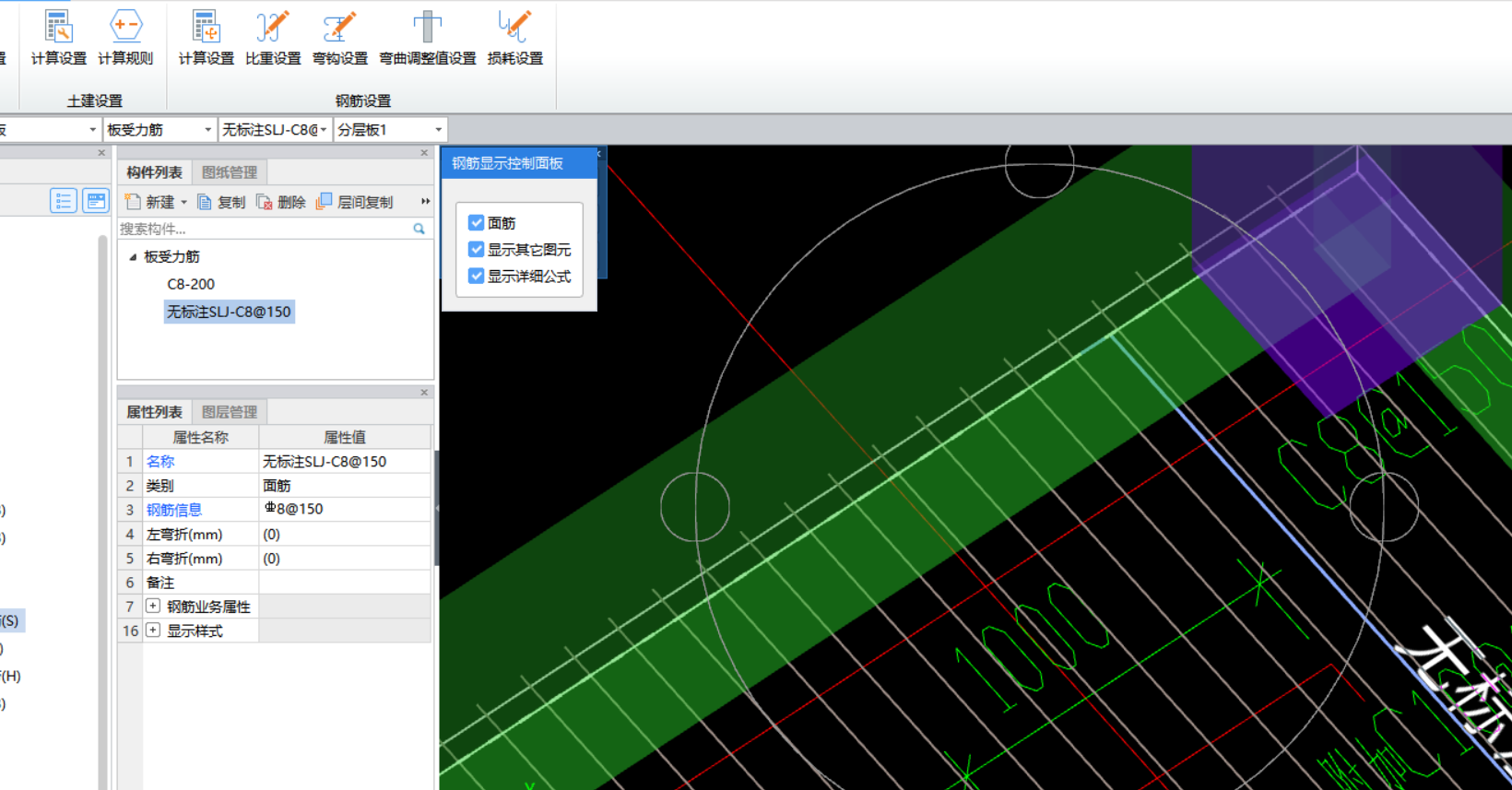Viewport: 1512px width, 790px height.
Task: Expand the 显示样式 row
Action: coord(153,631)
